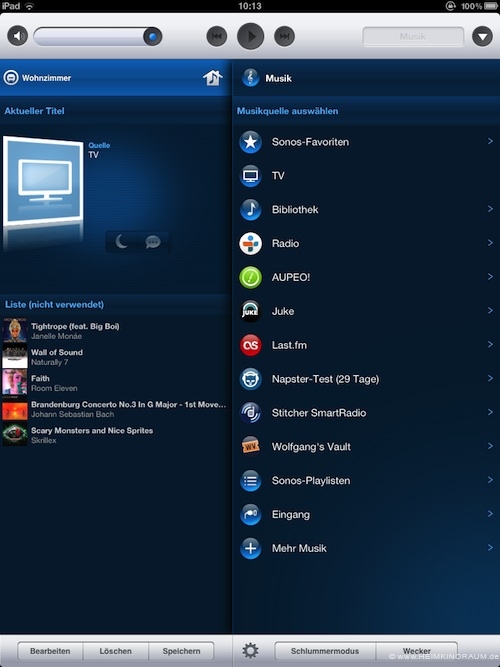Select the Brandenburg Concerto No.3 track
Viewport: 500px width, 667px height.
116,409
